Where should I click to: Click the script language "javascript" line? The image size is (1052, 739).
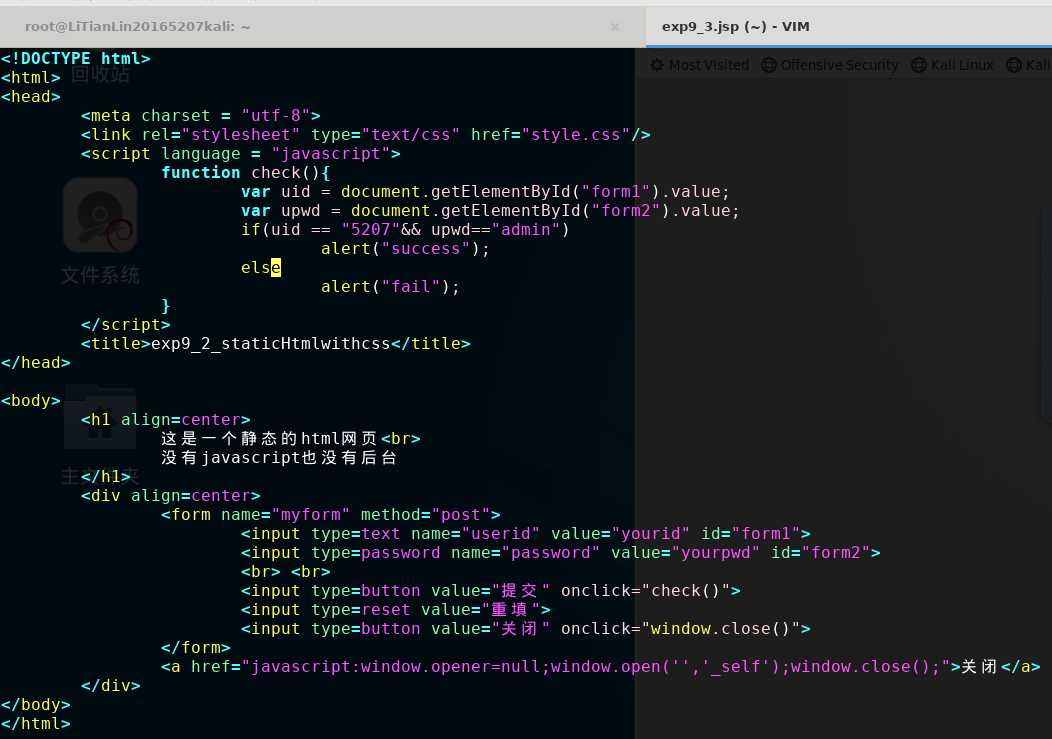[x=240, y=154]
